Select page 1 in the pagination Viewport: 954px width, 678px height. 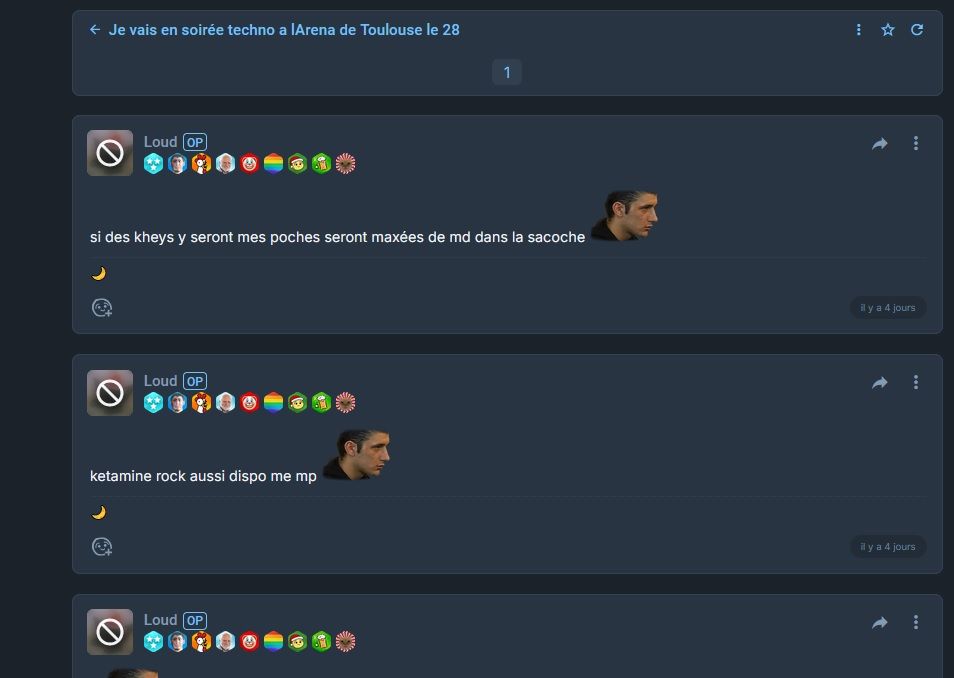507,73
